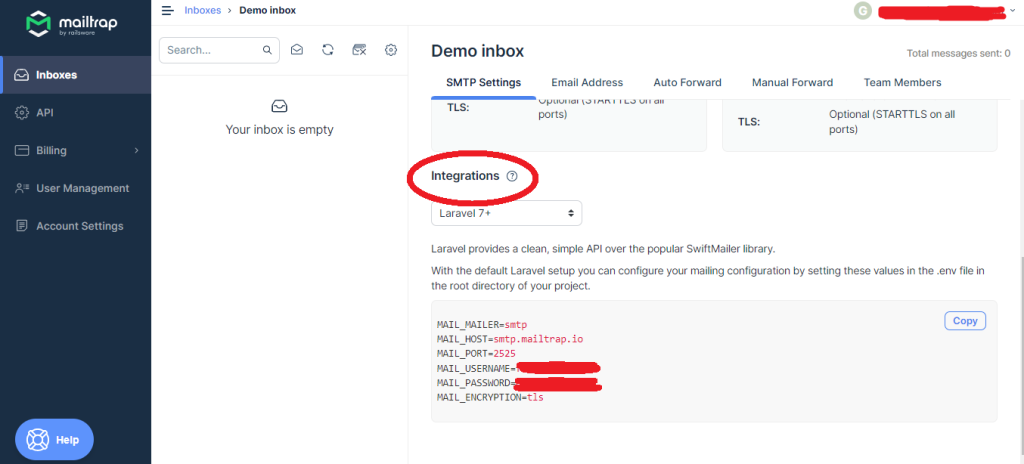Click the Billing card icon
Viewport: 1024px width, 464px height.
click(22, 150)
